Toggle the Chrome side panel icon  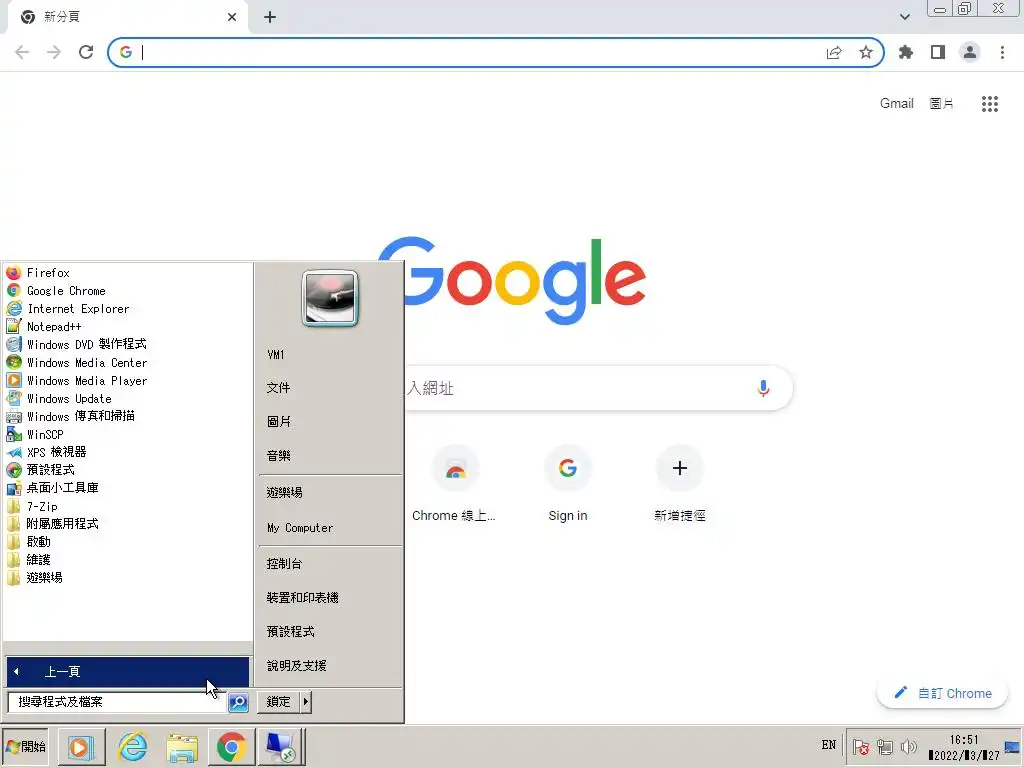point(938,52)
